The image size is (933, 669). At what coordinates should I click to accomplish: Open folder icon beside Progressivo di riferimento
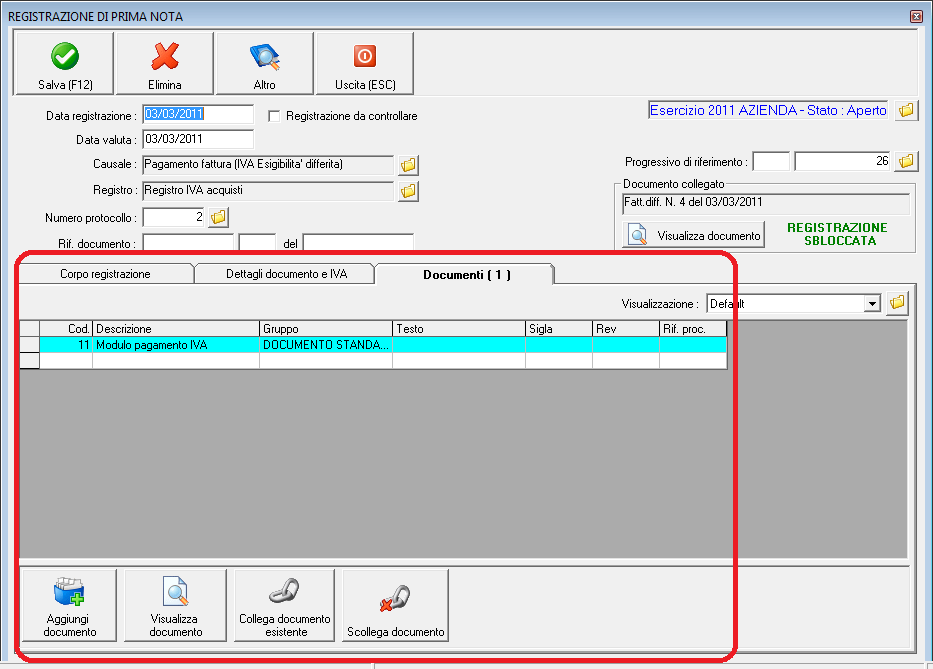point(906,161)
